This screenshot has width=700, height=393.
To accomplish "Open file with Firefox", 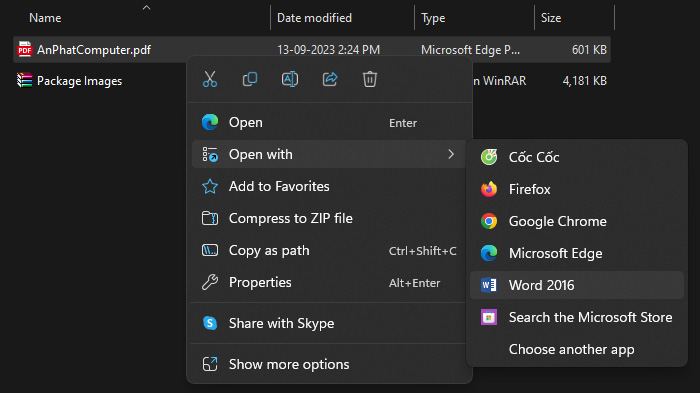I will coord(576,189).
